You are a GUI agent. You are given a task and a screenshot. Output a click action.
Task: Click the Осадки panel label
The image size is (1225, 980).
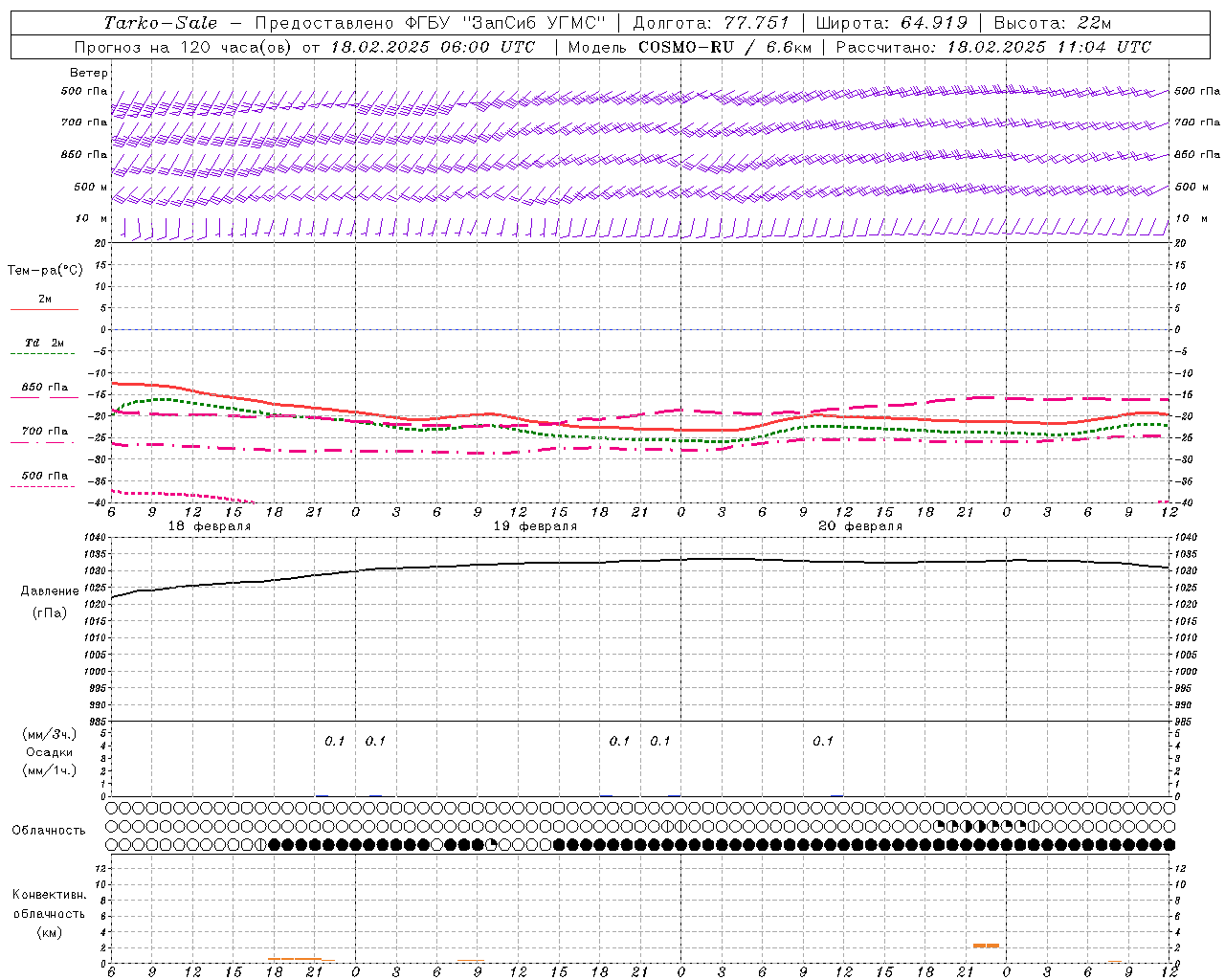(50, 752)
